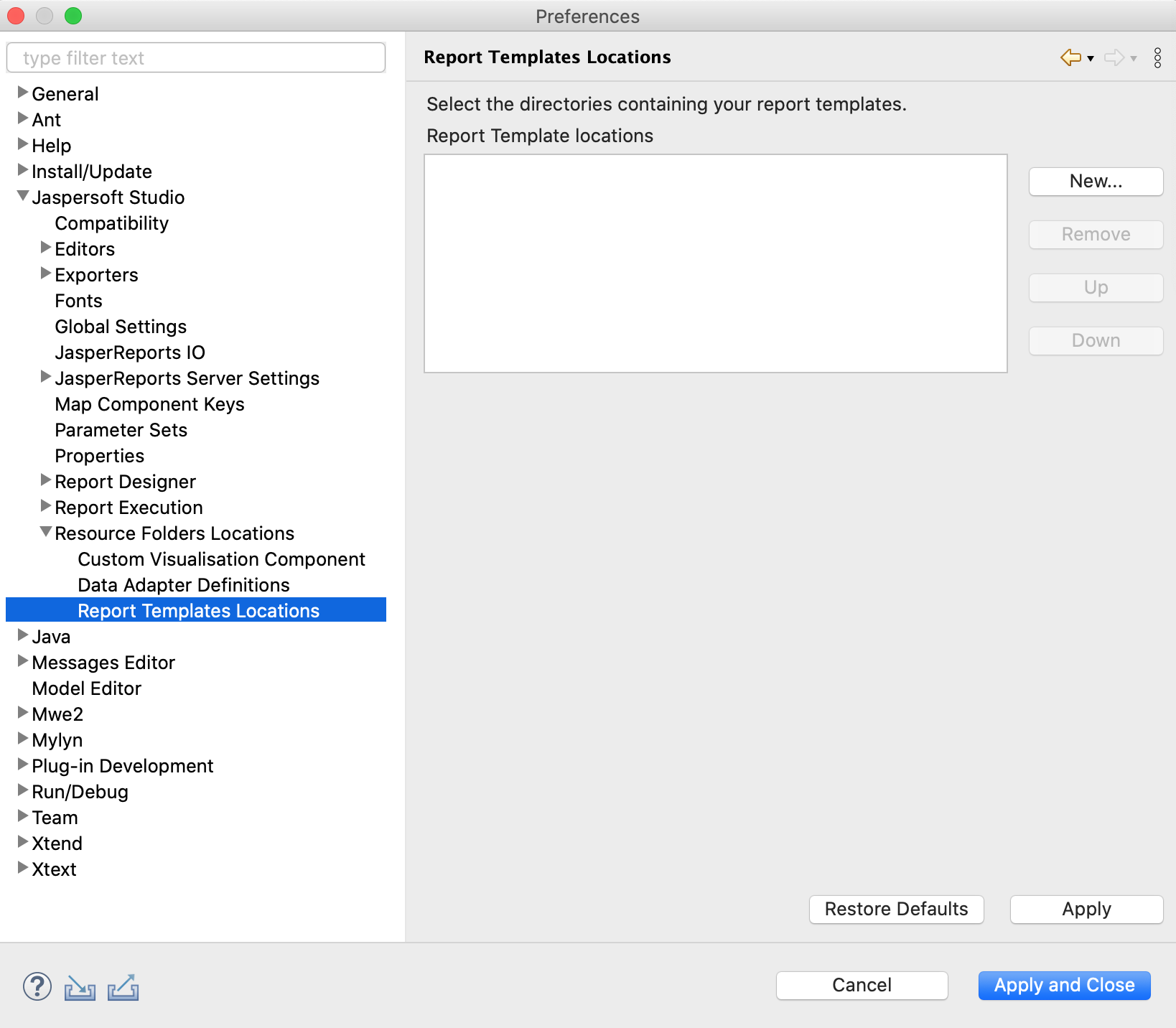Click the Cancel button
This screenshot has height=1028, width=1176.
pos(862,986)
